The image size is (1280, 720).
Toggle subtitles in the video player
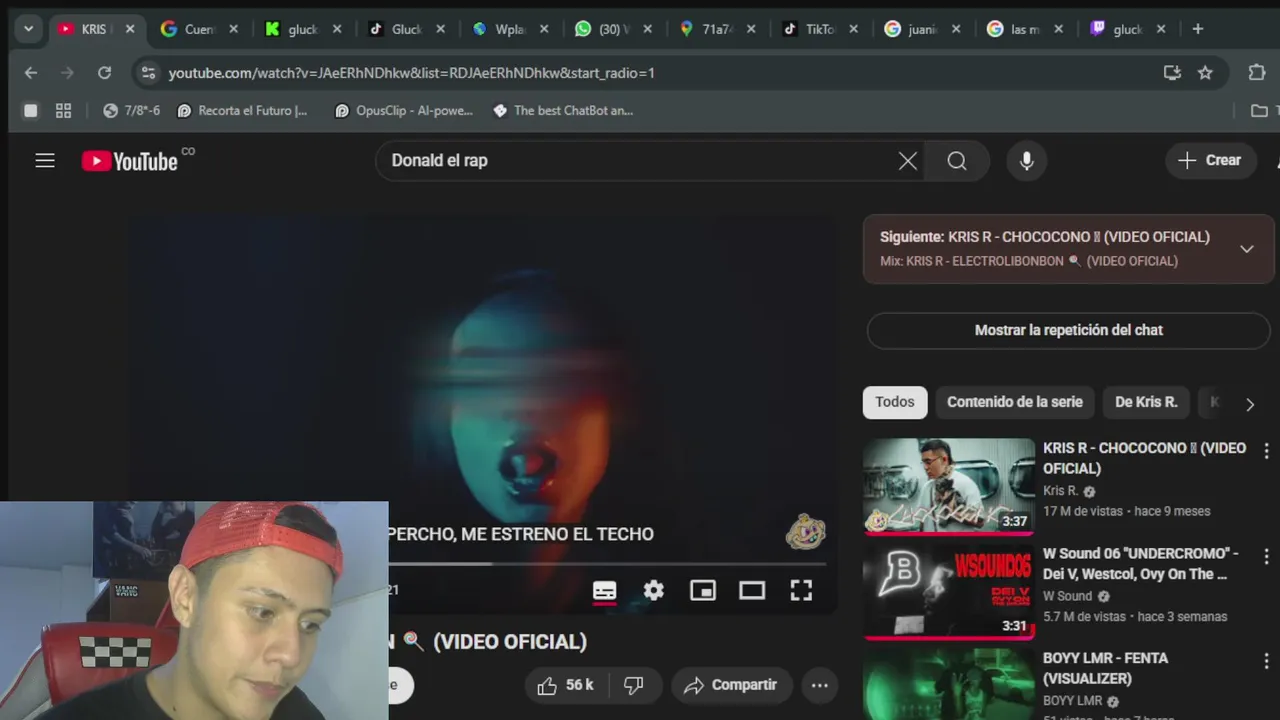(604, 591)
